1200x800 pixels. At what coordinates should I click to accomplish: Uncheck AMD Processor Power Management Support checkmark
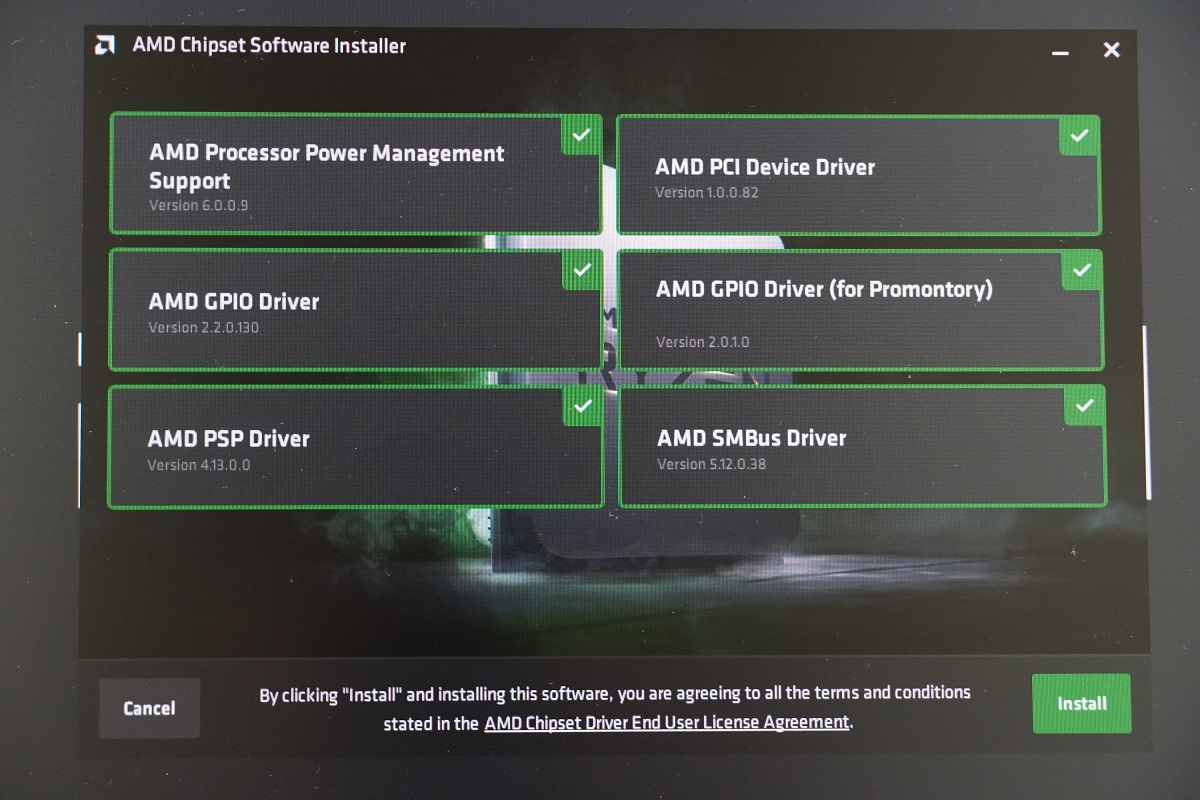[x=581, y=134]
